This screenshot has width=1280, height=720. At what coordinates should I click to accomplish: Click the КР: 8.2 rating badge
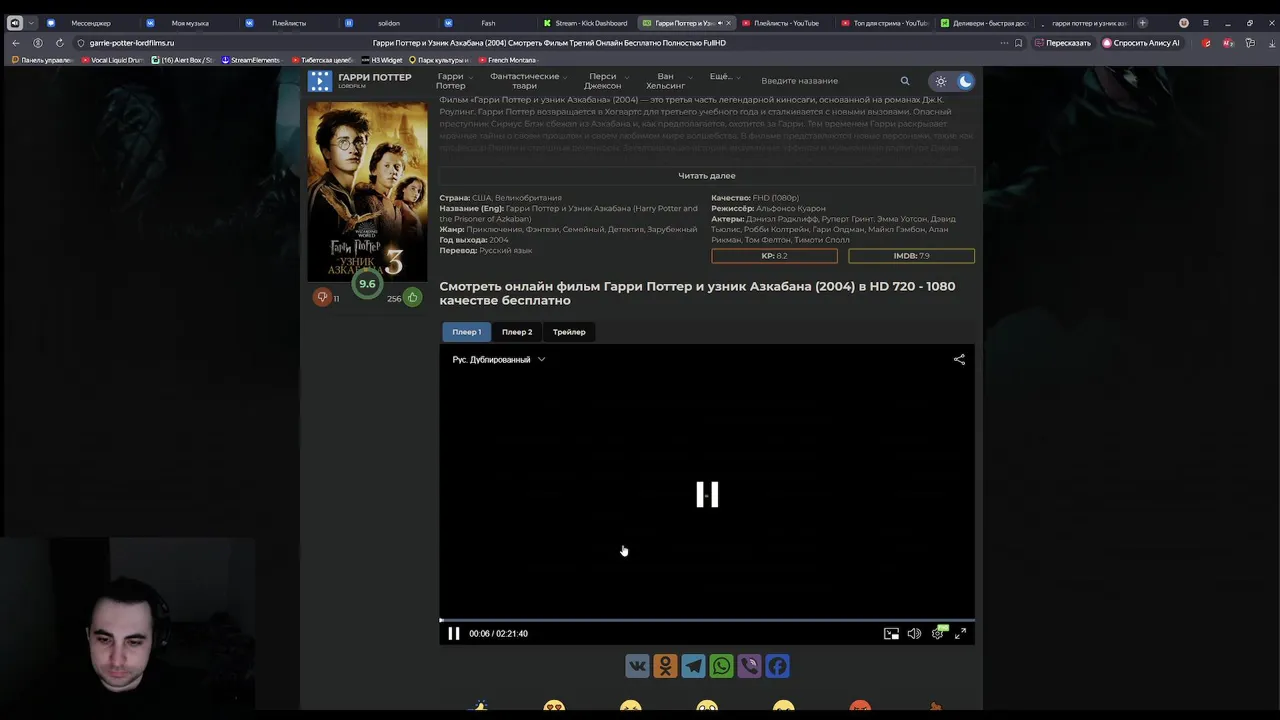click(x=774, y=256)
